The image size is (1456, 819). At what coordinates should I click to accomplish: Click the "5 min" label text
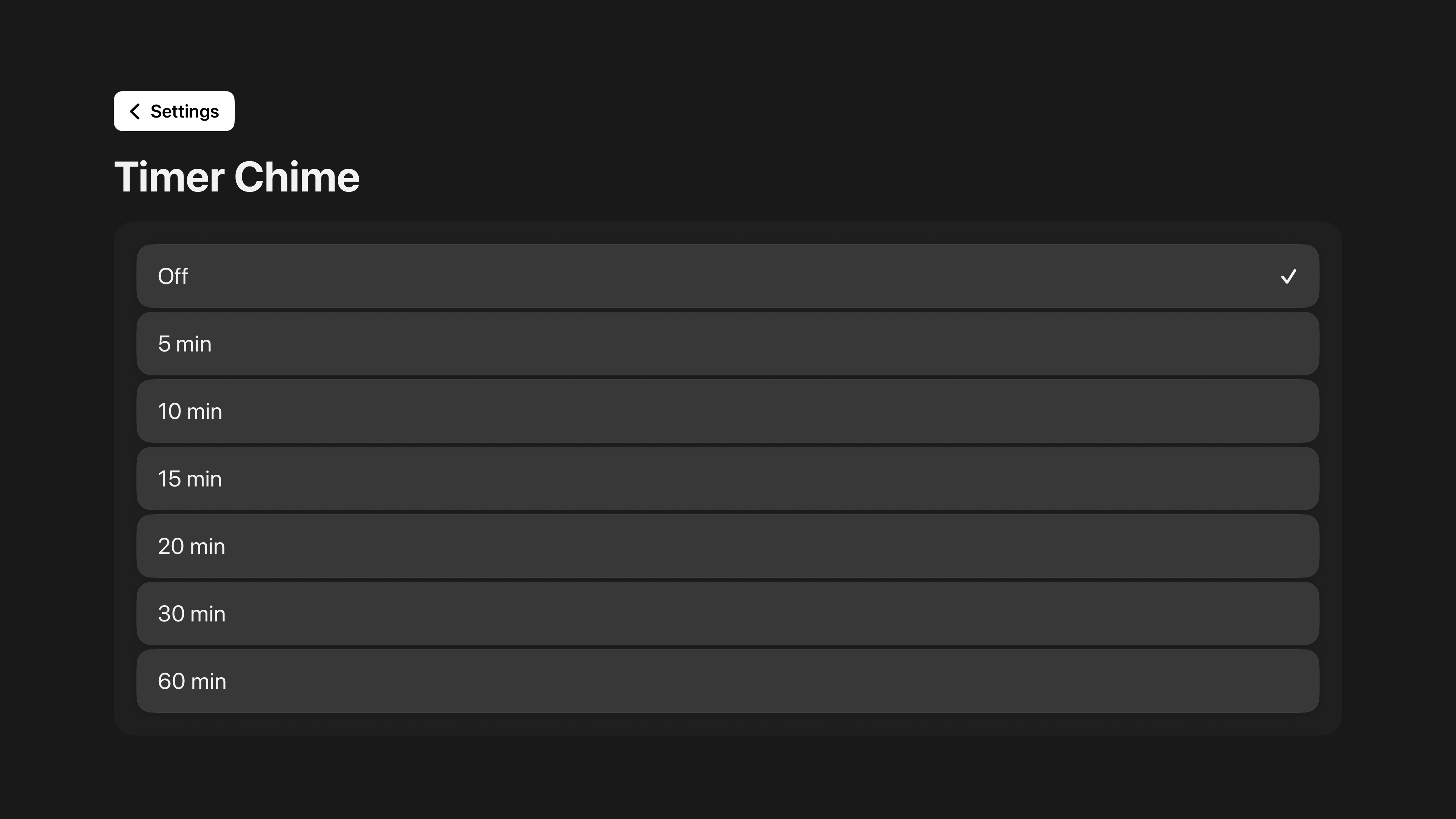point(185,344)
